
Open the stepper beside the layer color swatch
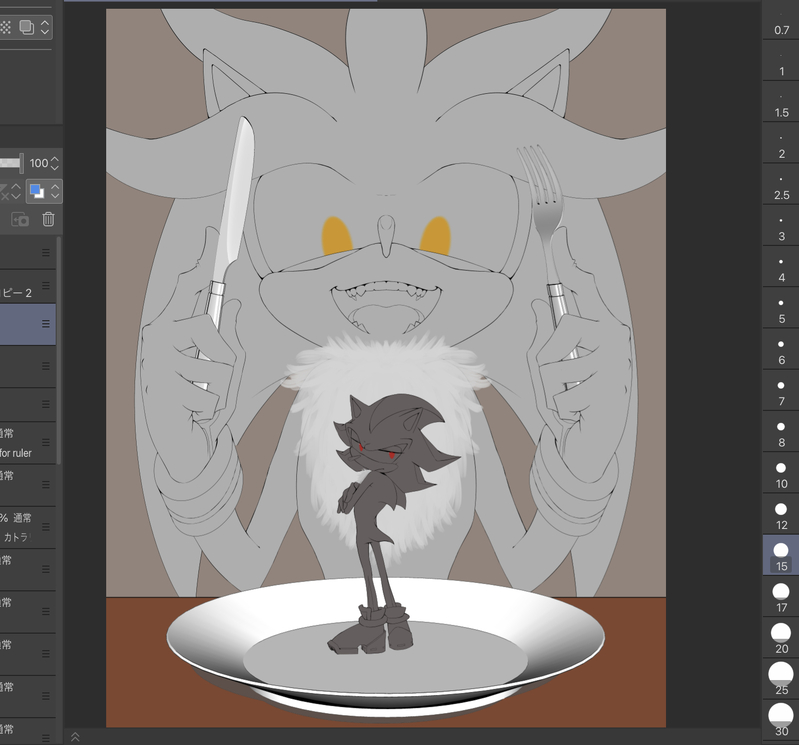(55, 192)
